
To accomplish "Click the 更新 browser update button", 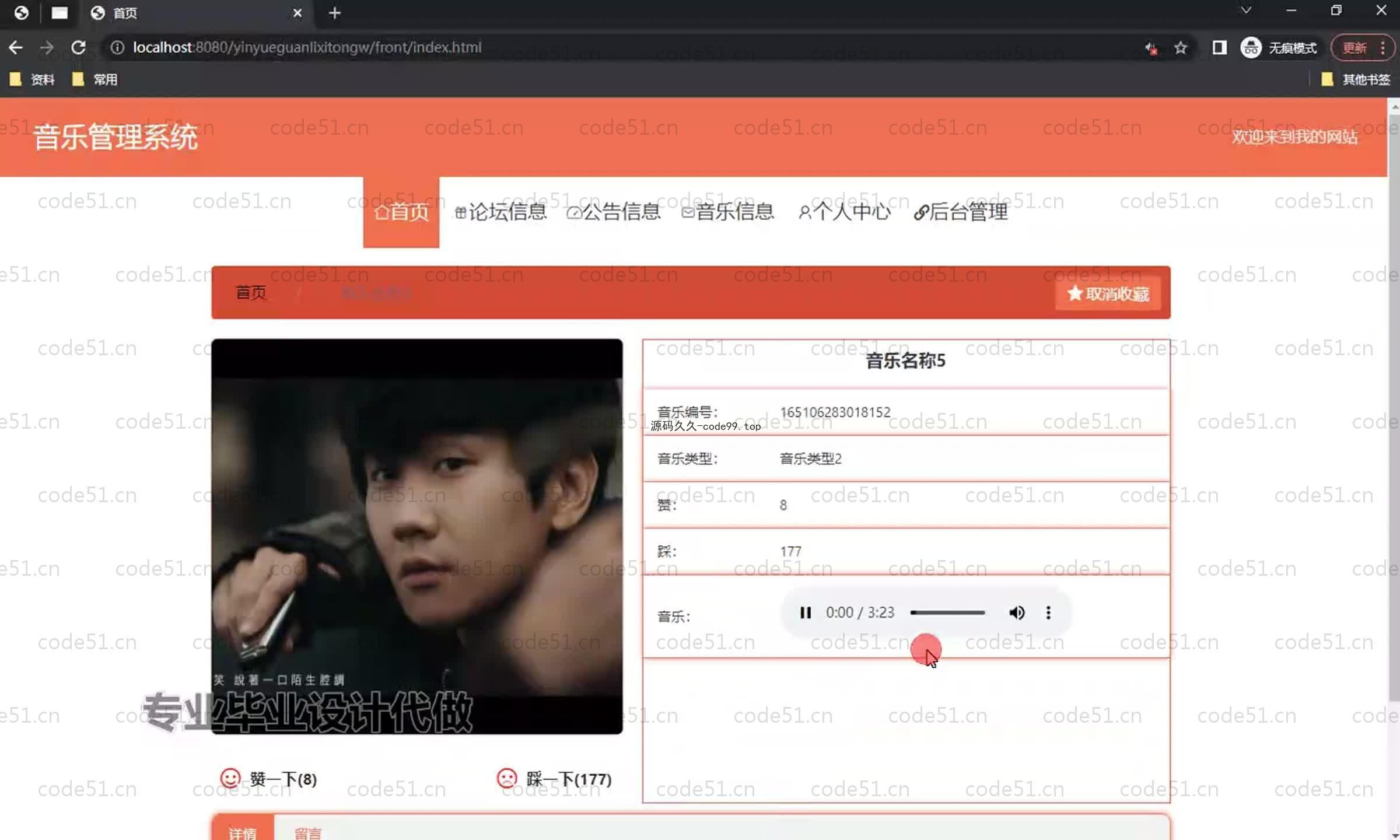I will (1363, 47).
